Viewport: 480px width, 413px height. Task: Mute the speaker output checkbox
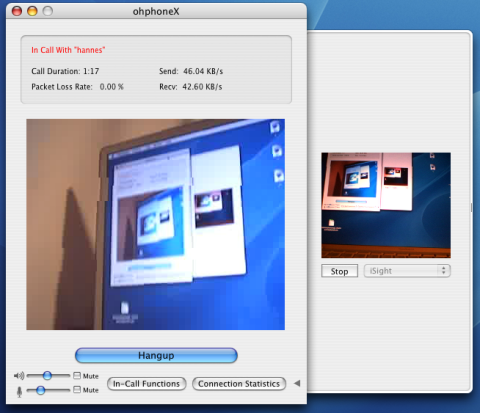point(77,376)
